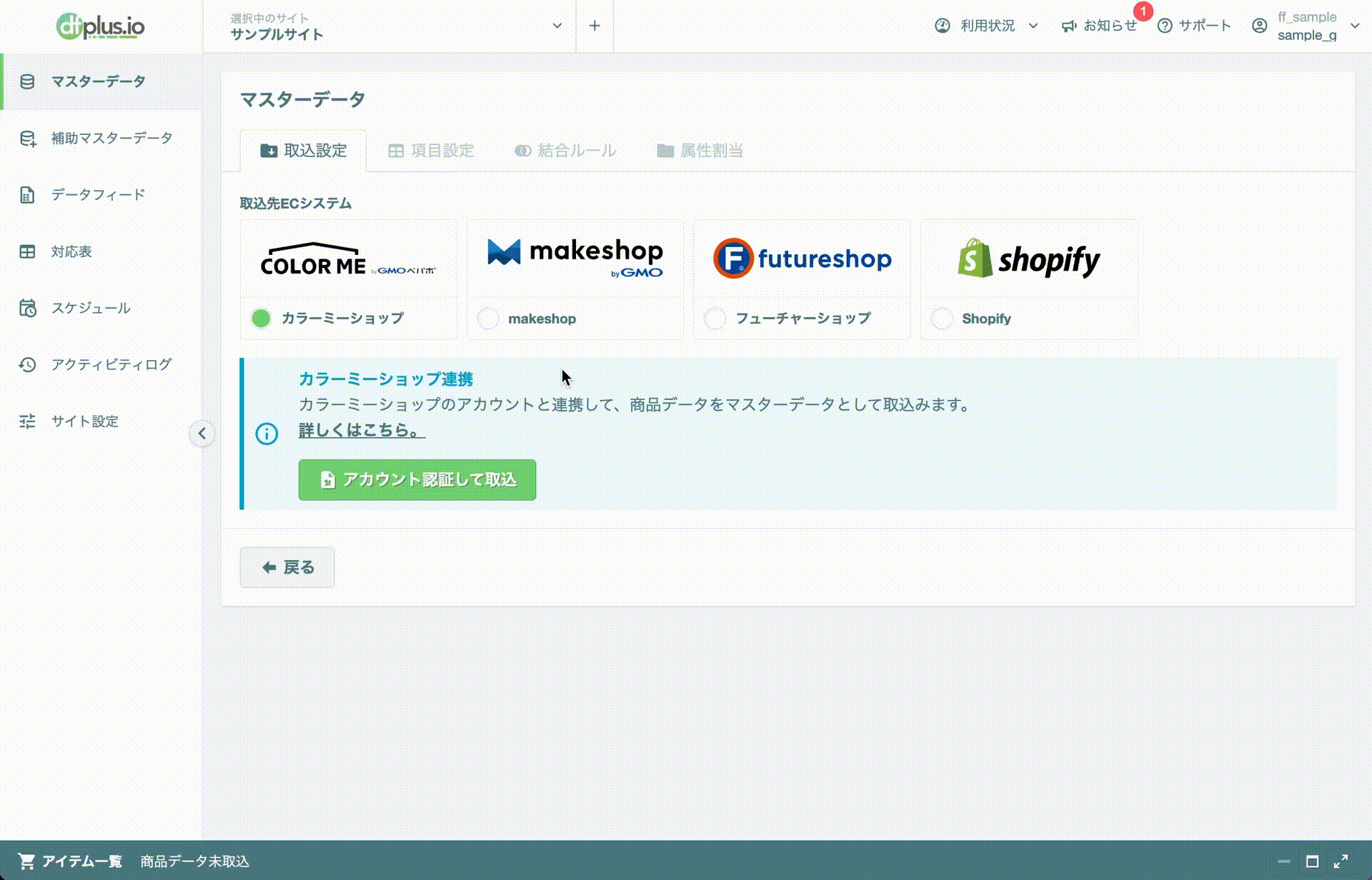The height and width of the screenshot is (880, 1372).
Task: Click アカウント認証して取込 button
Action: [x=417, y=480]
